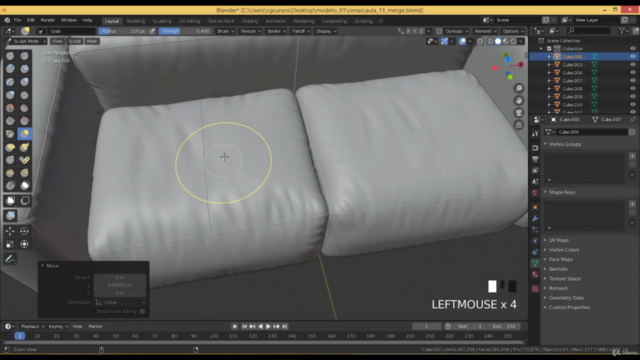
Task: Select the Scale transform tool
Action: [10, 244]
